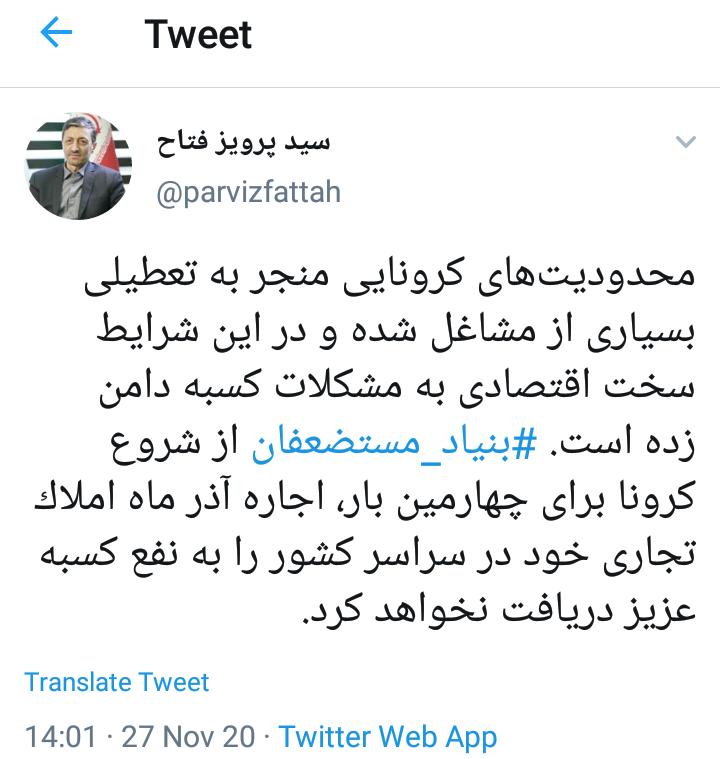Screen dimensions: 720x759
Task: Click the tweet line beginning کرونا برای چهارمین
Action: coord(365,500)
